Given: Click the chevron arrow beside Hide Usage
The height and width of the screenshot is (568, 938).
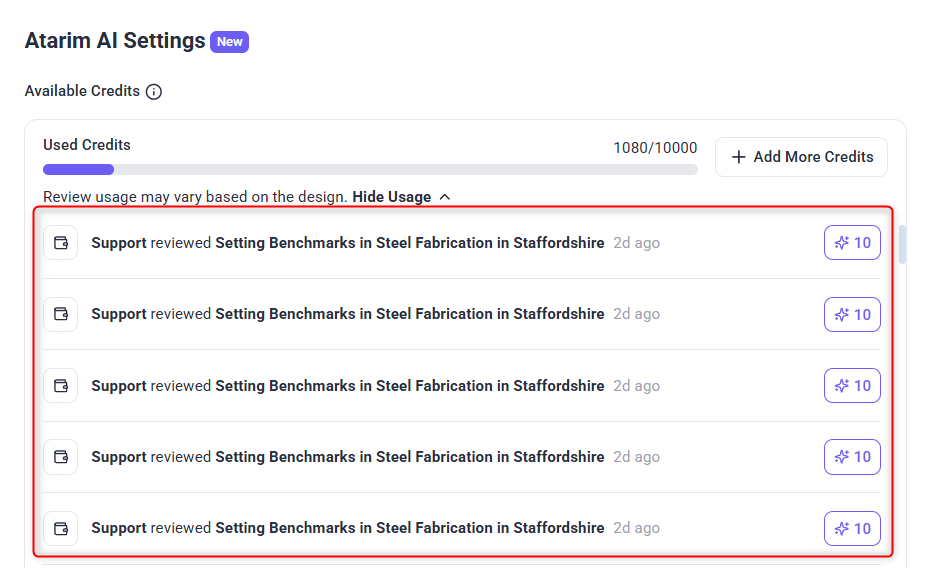Looking at the screenshot, I should [x=445, y=197].
